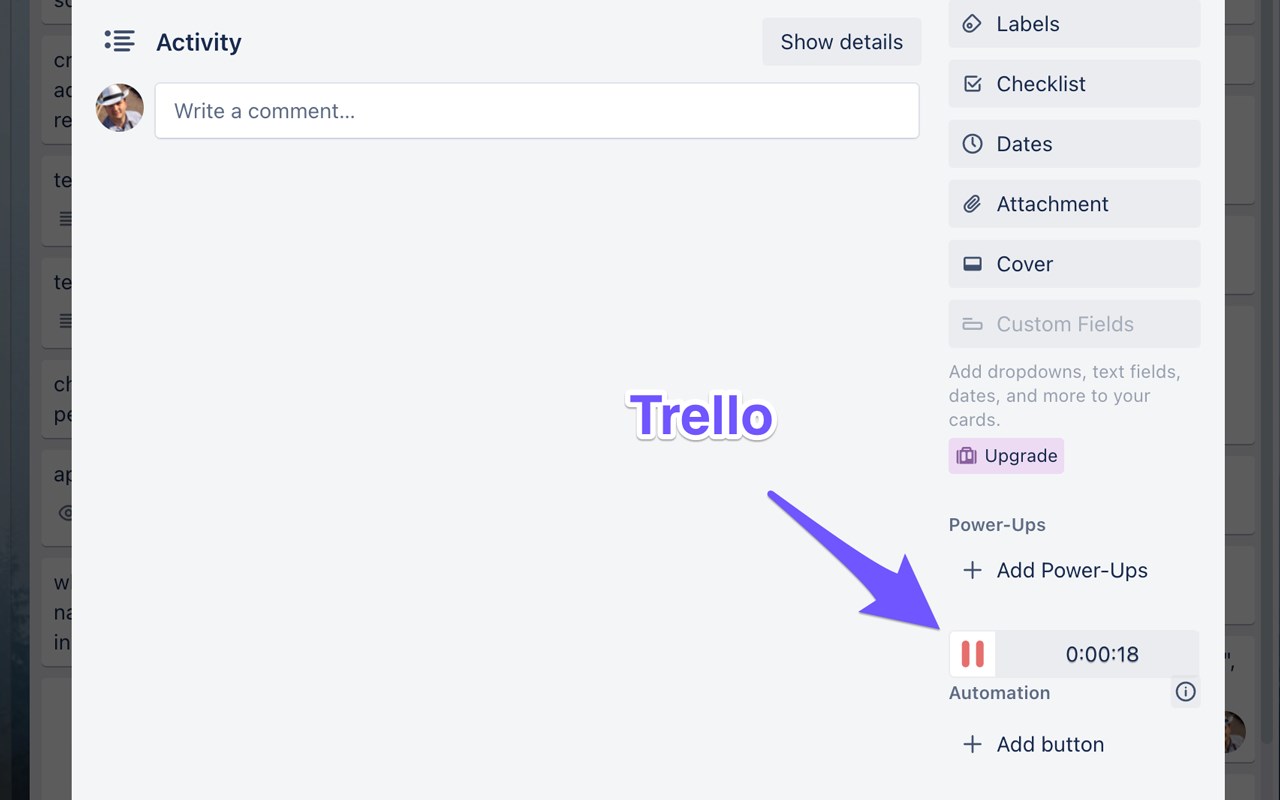Open Add button under Automation
Image resolution: width=1280 pixels, height=800 pixels.
tap(1033, 745)
